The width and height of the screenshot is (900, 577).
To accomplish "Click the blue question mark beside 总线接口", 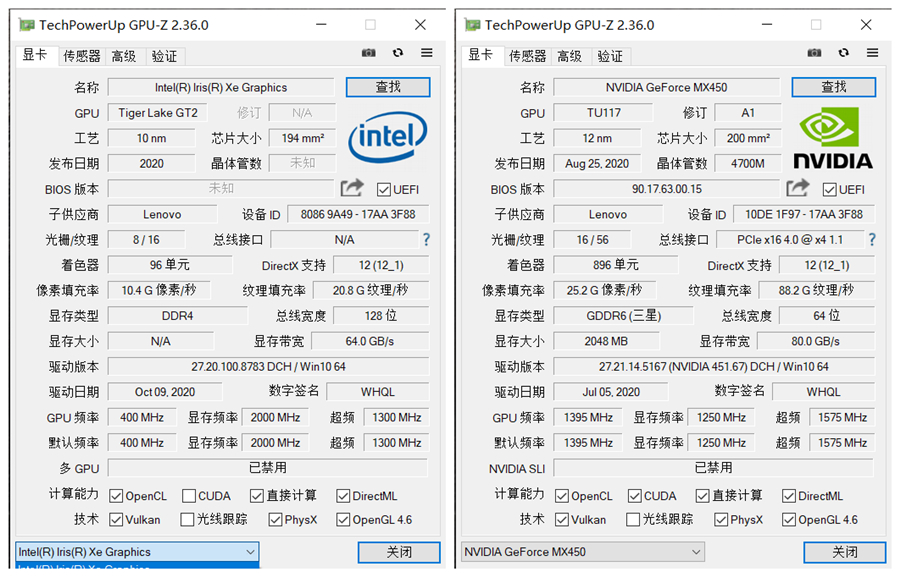I will click(x=425, y=239).
